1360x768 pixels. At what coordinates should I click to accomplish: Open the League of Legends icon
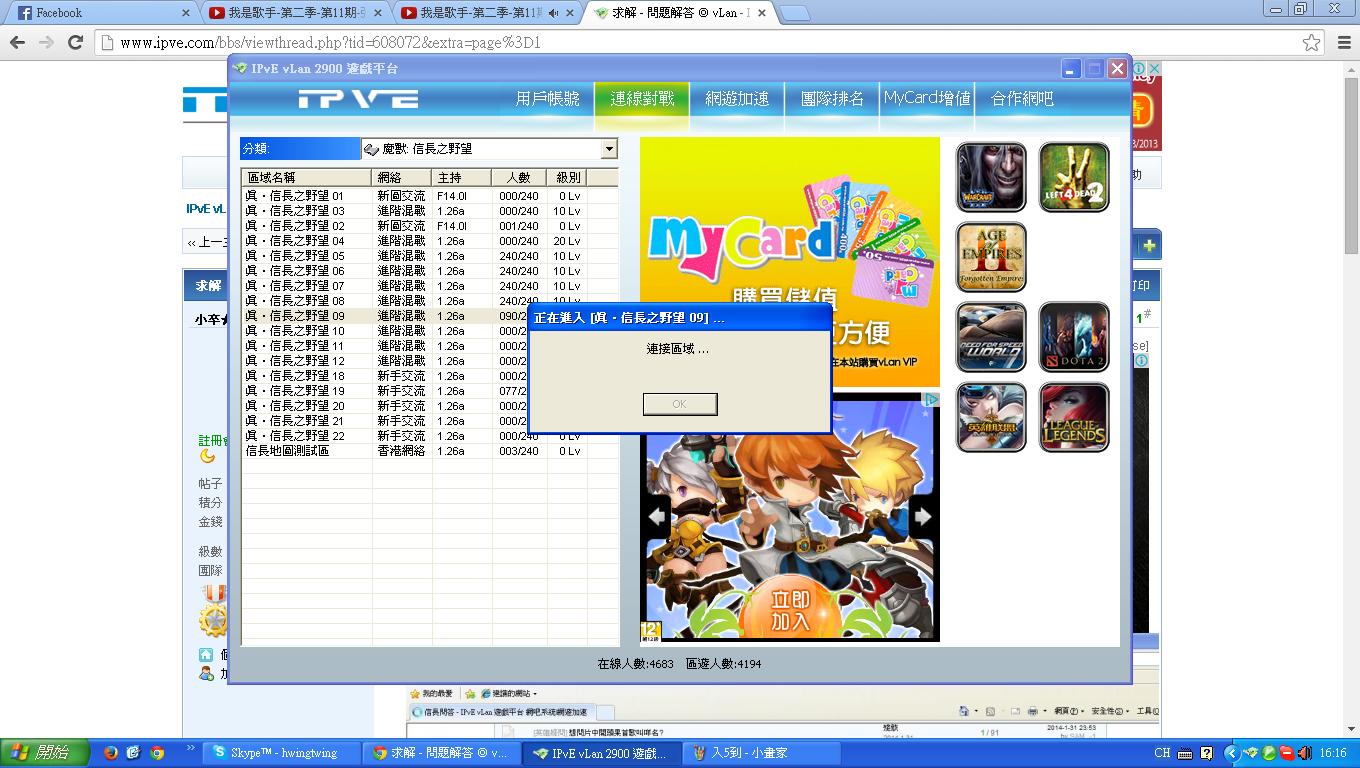(x=1074, y=417)
